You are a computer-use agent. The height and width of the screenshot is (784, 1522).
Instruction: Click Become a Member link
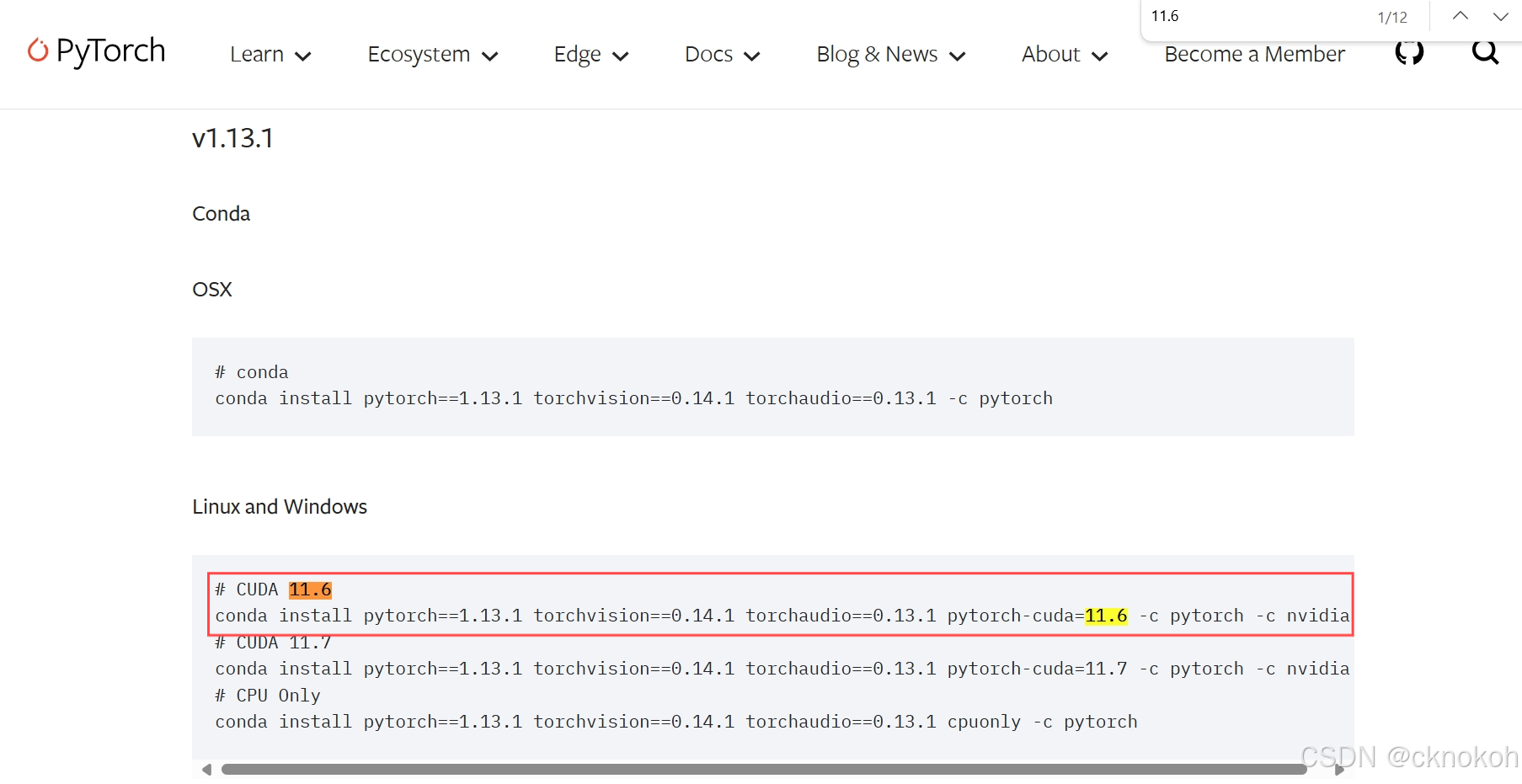(1254, 55)
